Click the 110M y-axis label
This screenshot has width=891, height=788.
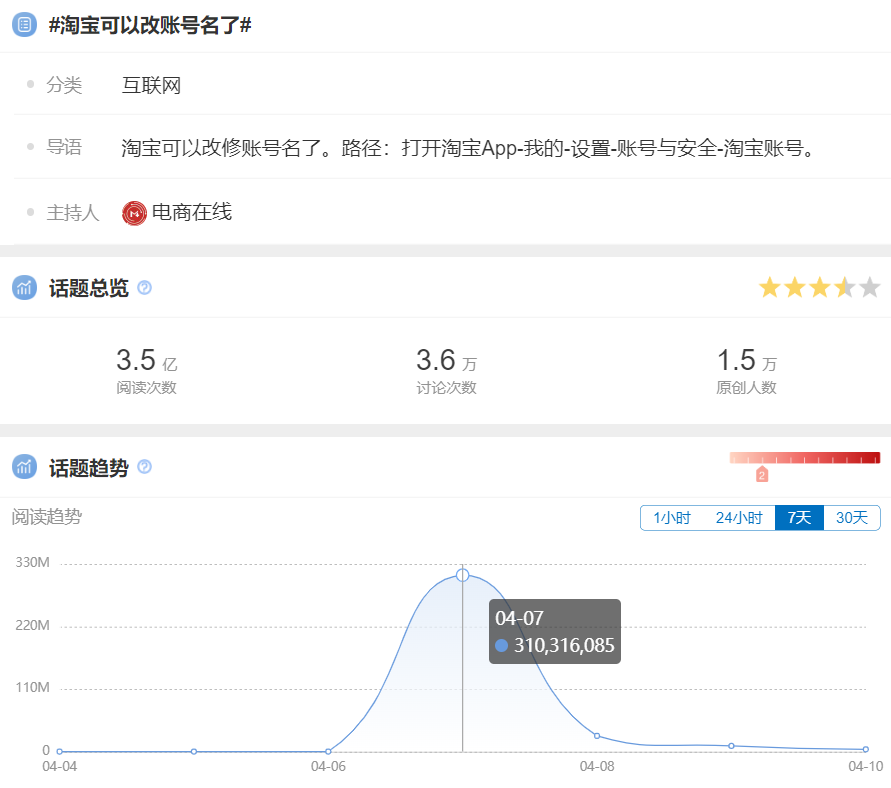pos(32,687)
